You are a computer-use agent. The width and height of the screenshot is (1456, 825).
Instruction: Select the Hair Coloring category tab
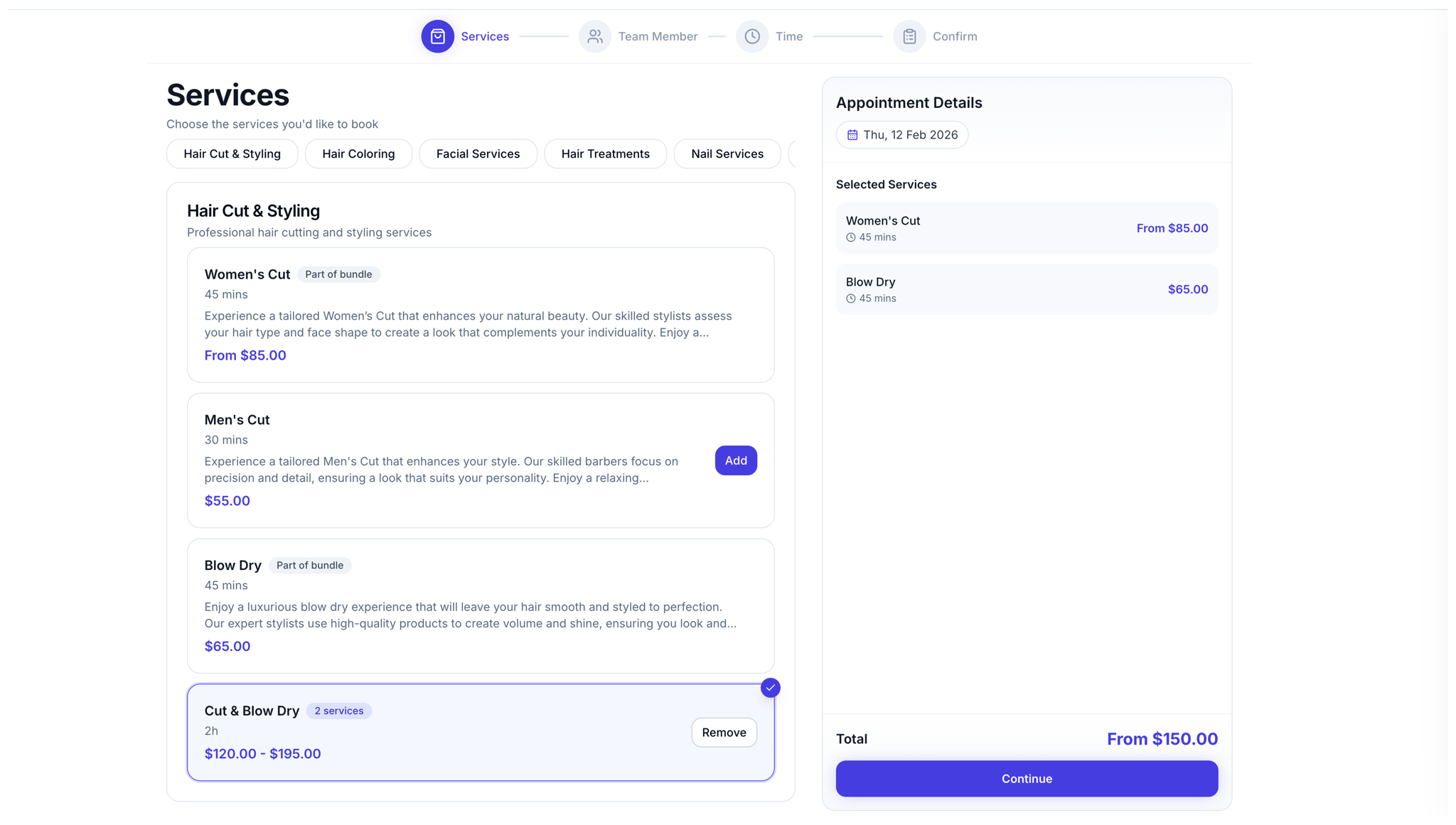tap(358, 153)
